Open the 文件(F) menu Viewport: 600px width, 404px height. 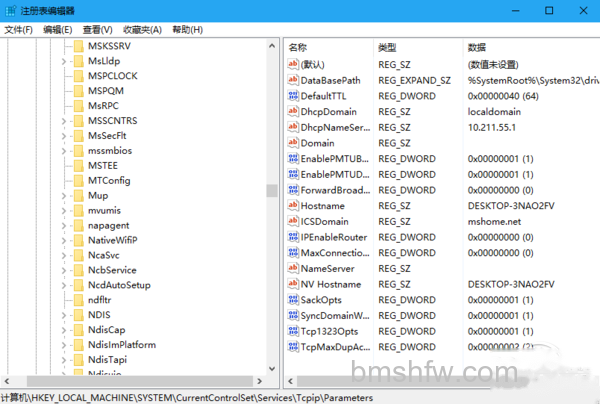[x=18, y=29]
